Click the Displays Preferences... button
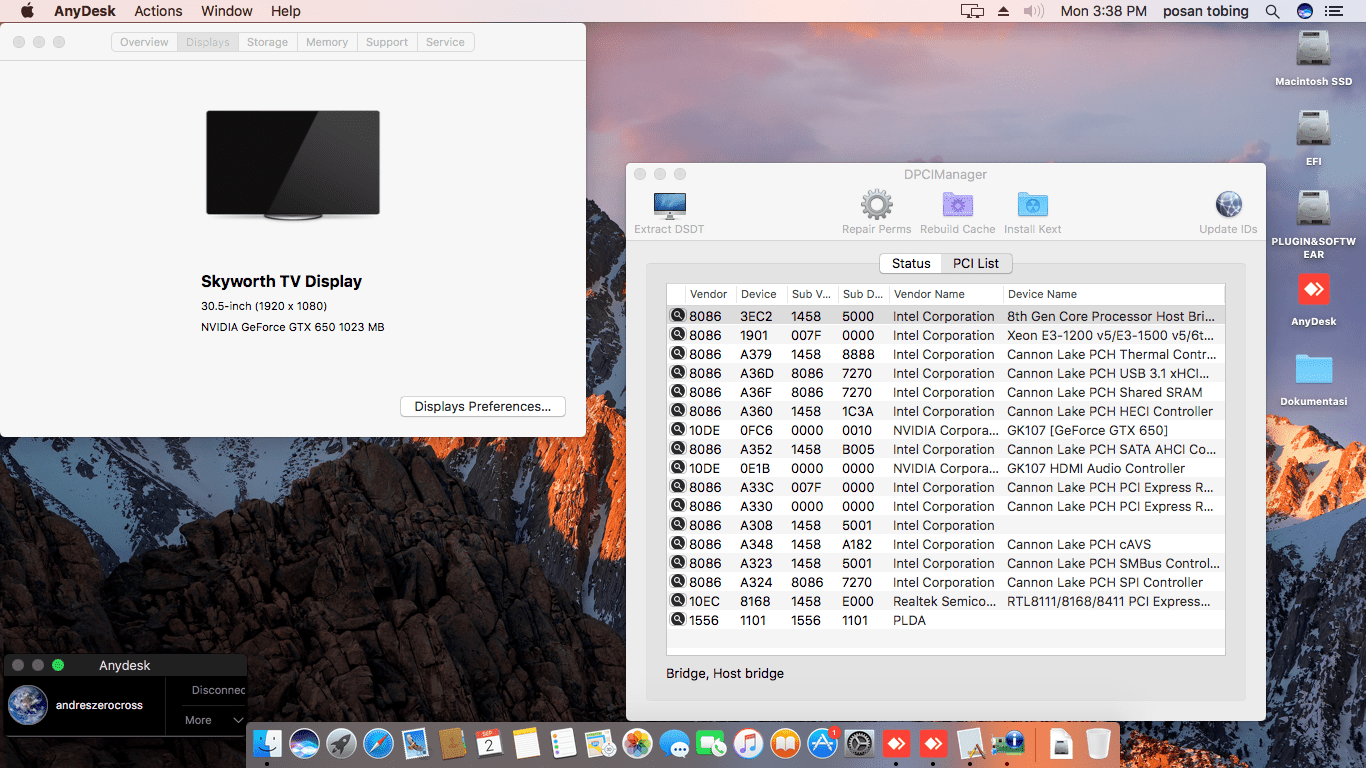The width and height of the screenshot is (1366, 768). (483, 406)
